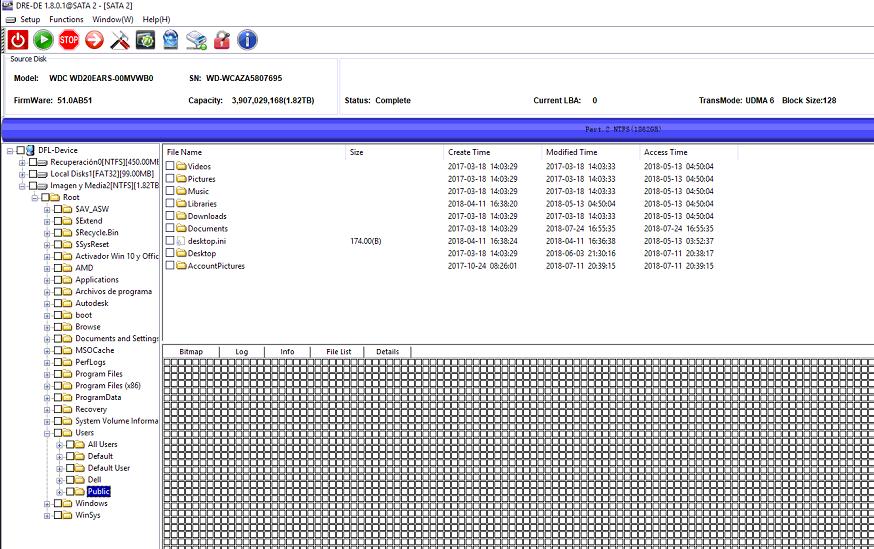Click the blue globe computer icon

click(171, 40)
